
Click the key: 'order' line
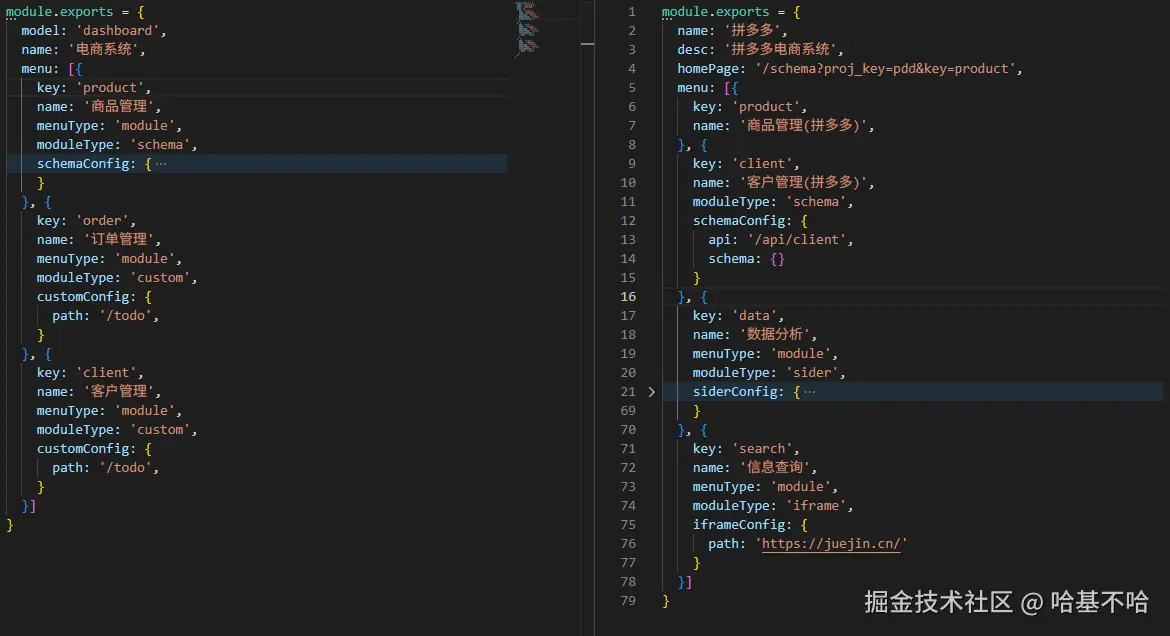[86, 221]
